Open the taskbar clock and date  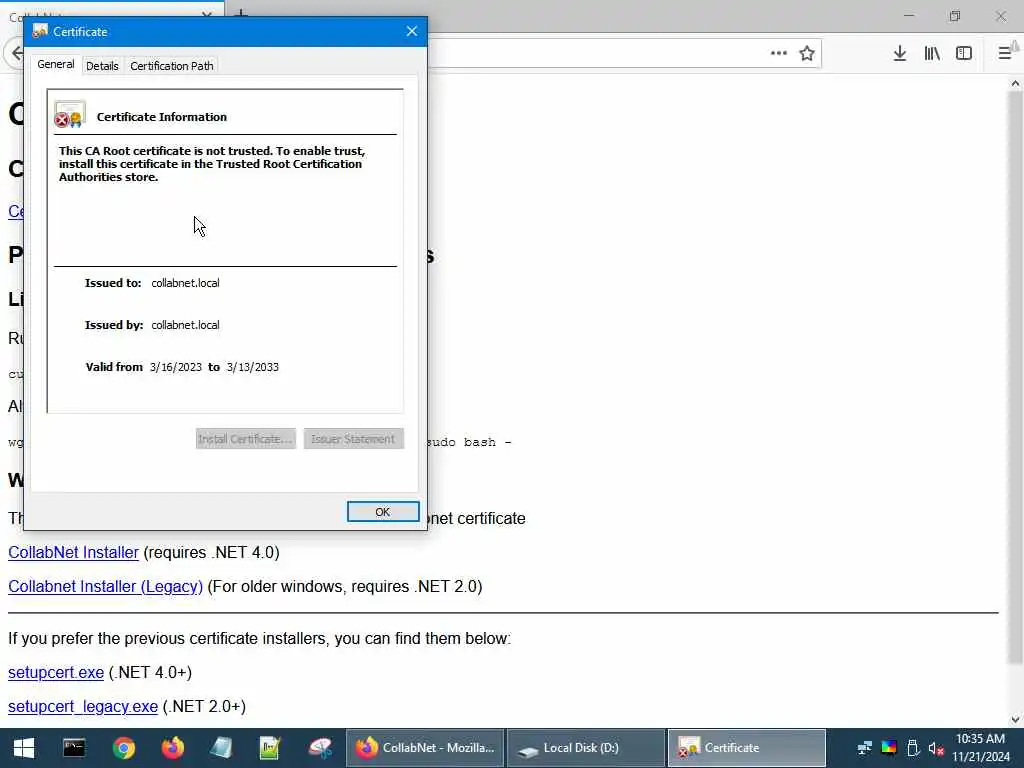[980, 748]
